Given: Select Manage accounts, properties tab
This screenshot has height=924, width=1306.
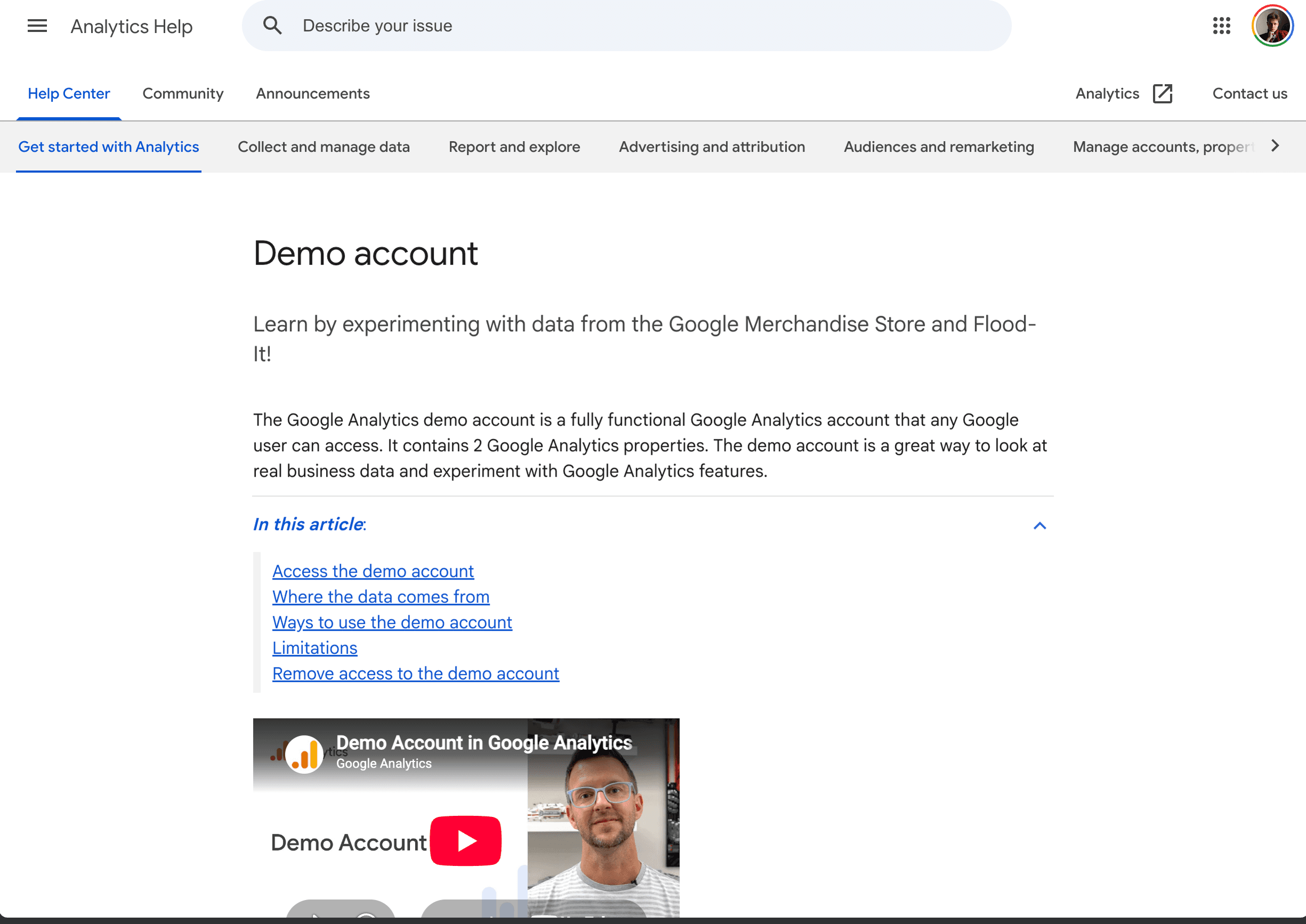Looking at the screenshot, I should click(1163, 147).
